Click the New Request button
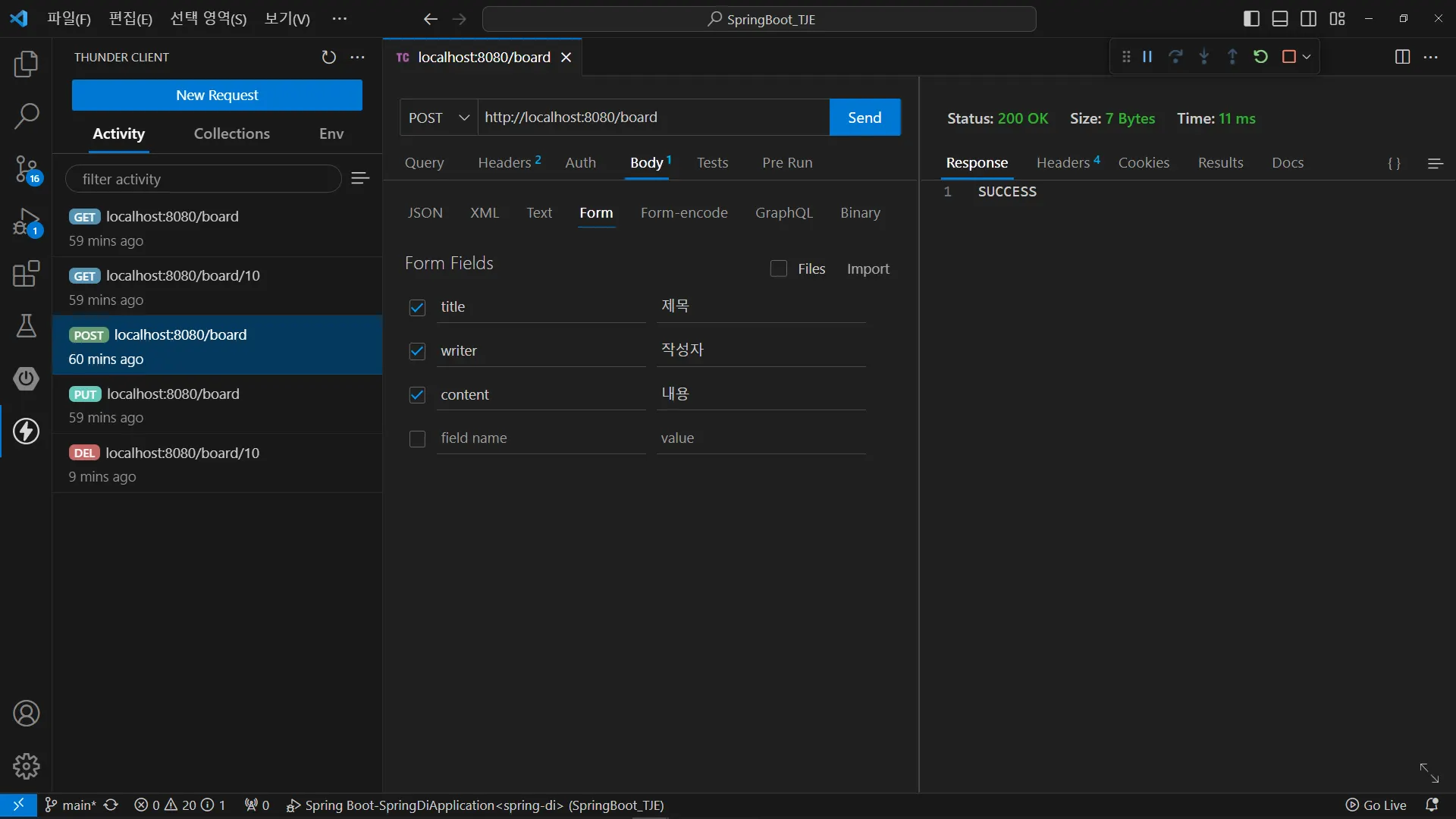The image size is (1456, 819). 217,96
